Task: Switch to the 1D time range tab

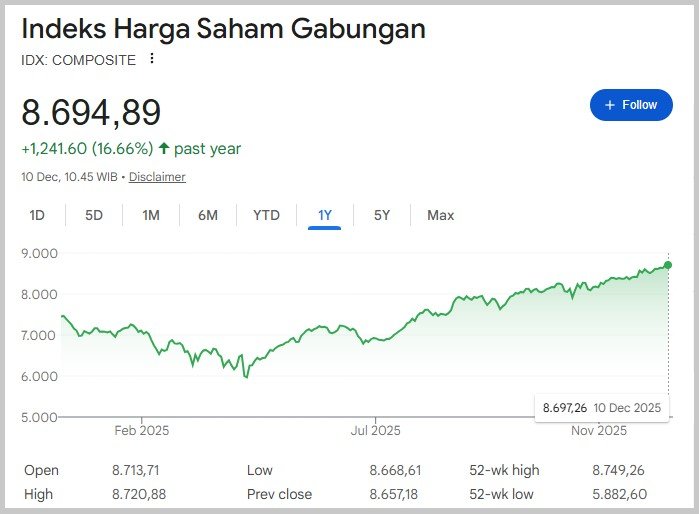Action: (x=37, y=215)
